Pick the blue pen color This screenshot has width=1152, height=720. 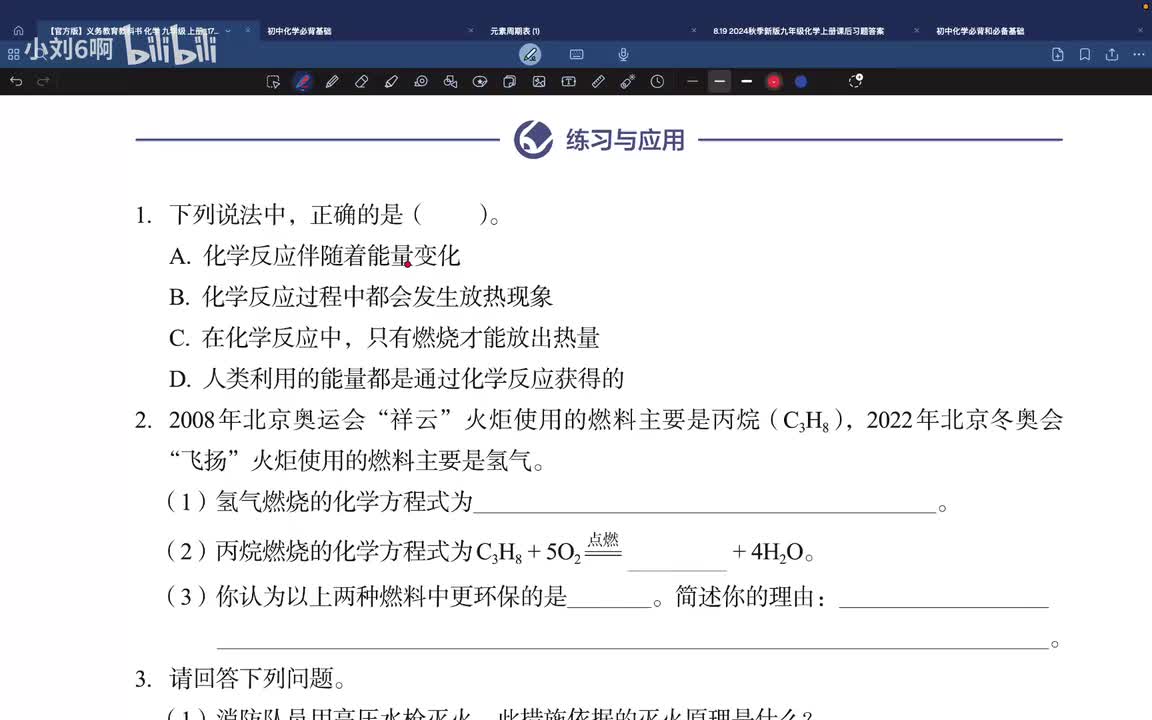pos(801,82)
